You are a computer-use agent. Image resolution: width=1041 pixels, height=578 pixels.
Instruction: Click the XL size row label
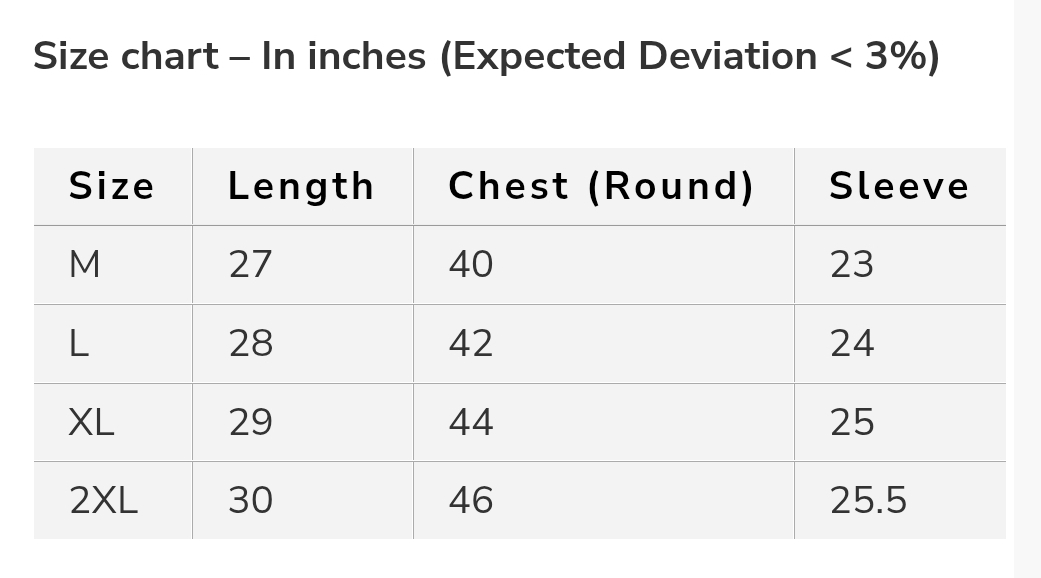click(x=91, y=423)
